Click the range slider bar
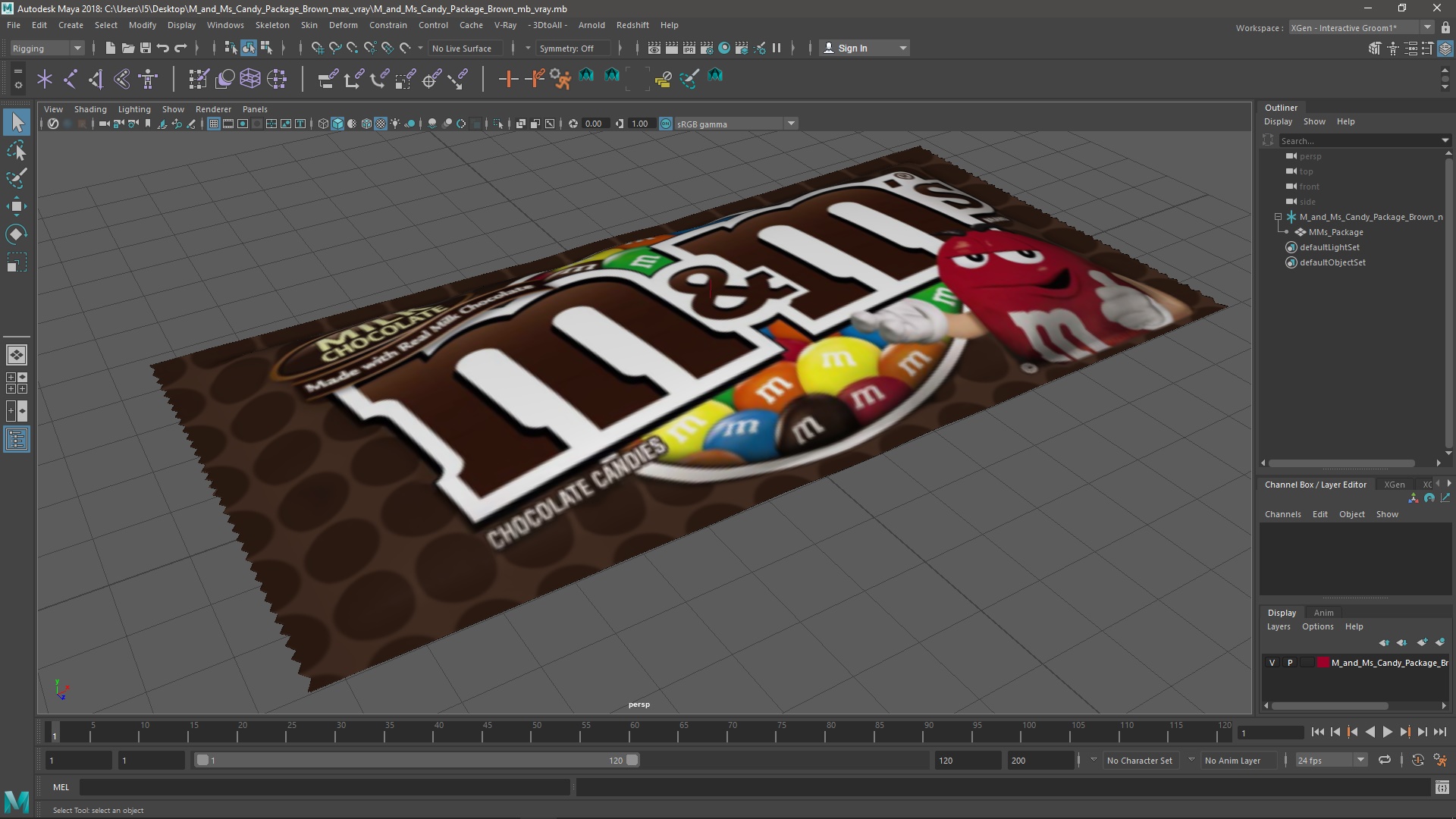The width and height of the screenshot is (1456, 819). click(x=417, y=760)
